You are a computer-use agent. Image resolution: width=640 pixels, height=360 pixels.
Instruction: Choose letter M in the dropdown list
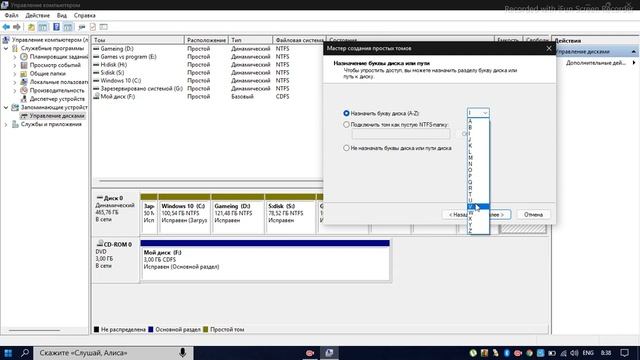[478, 158]
